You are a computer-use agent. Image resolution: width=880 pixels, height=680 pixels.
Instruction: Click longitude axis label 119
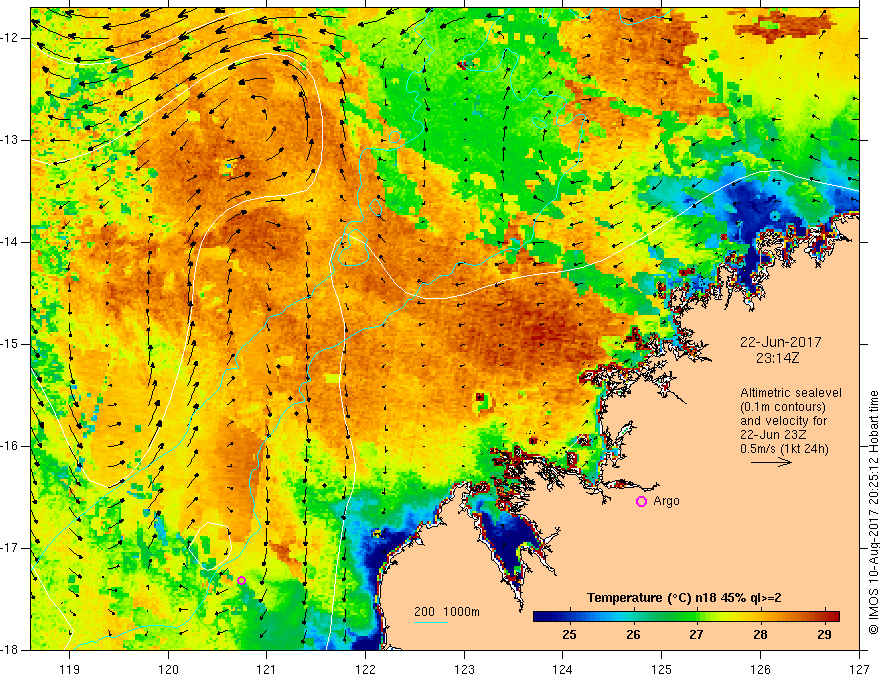tap(70, 669)
